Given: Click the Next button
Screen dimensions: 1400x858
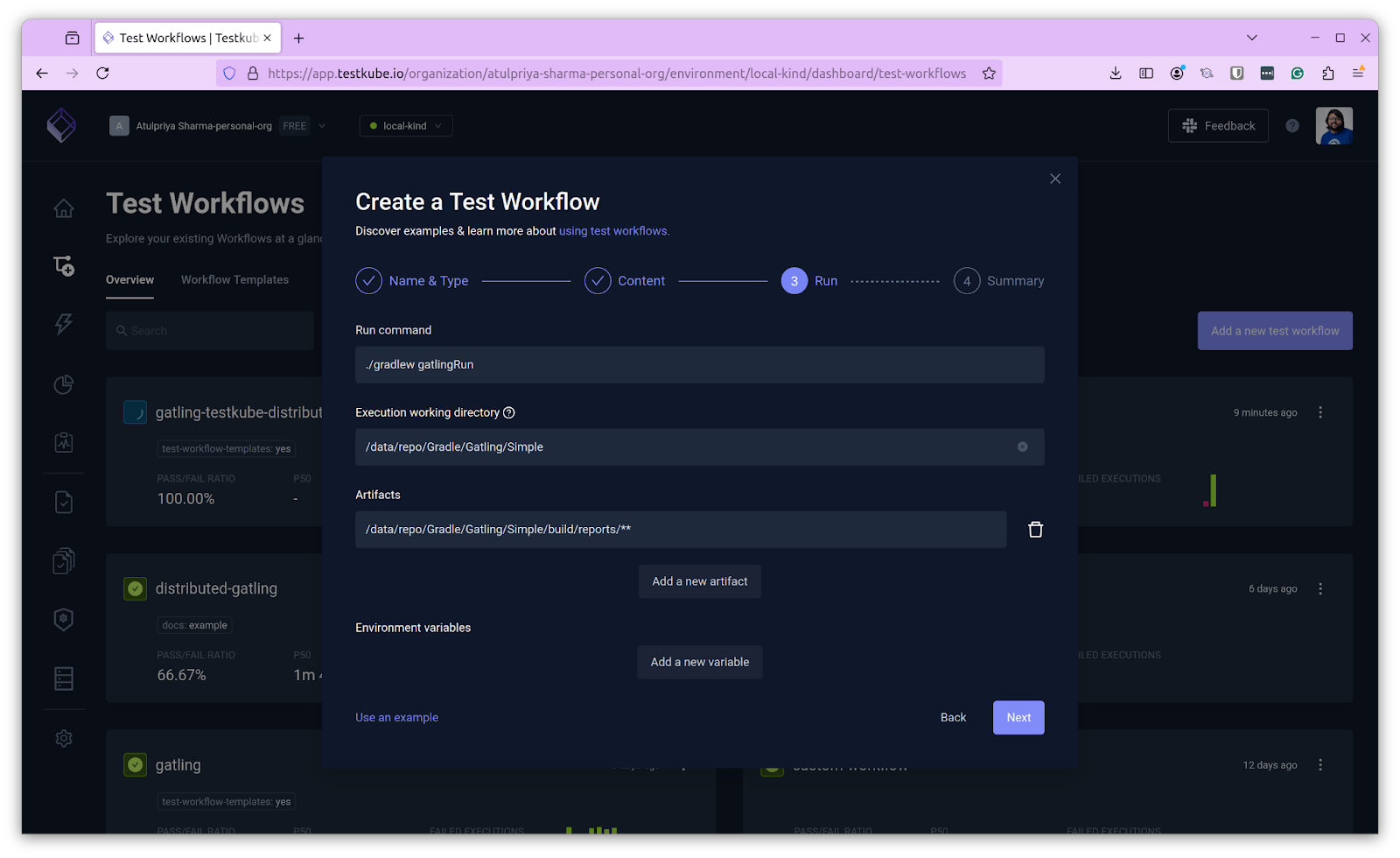Looking at the screenshot, I should tap(1018, 718).
